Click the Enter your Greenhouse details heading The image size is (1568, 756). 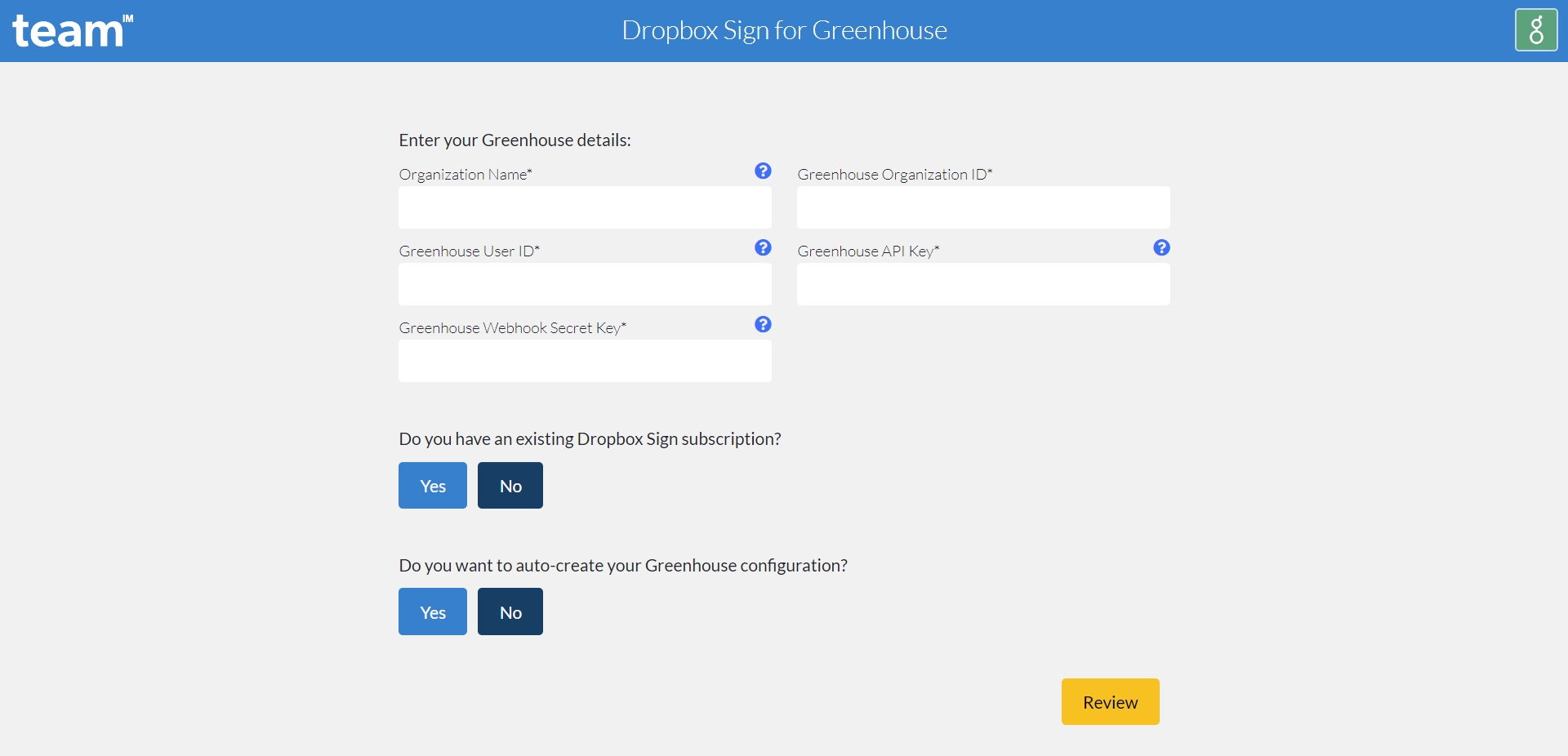(514, 140)
